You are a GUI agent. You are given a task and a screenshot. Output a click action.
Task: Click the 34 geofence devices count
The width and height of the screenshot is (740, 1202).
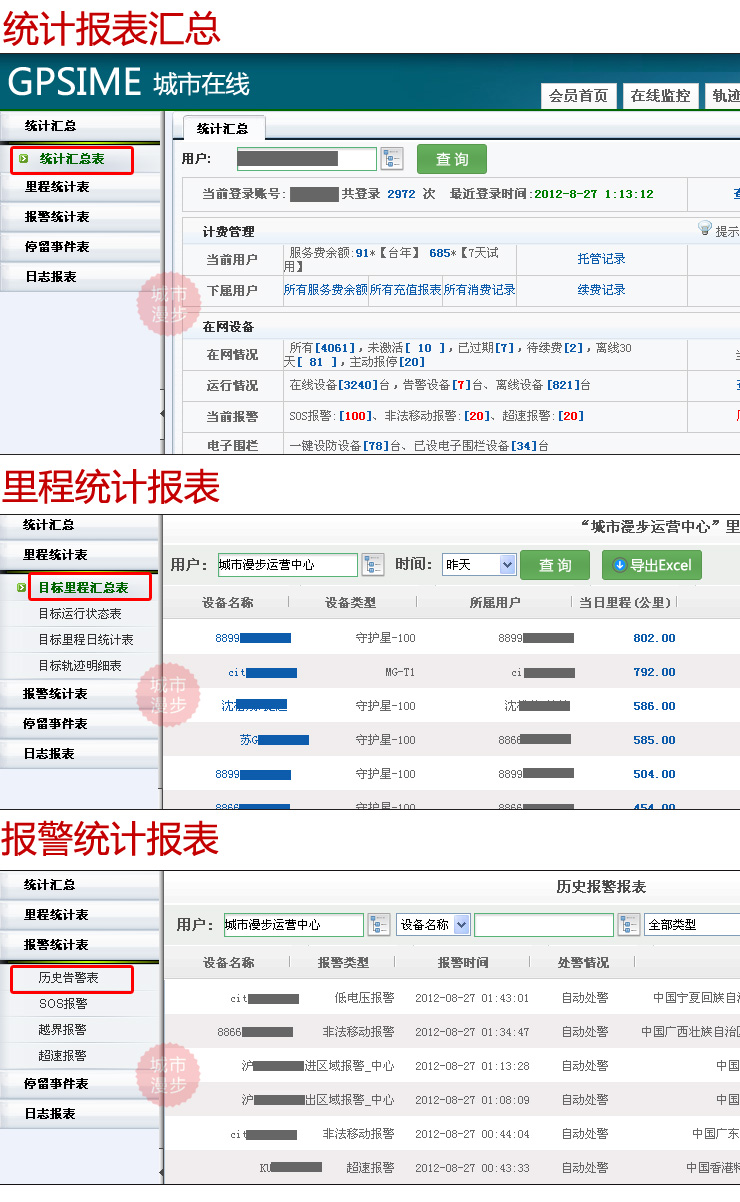[x=524, y=446]
